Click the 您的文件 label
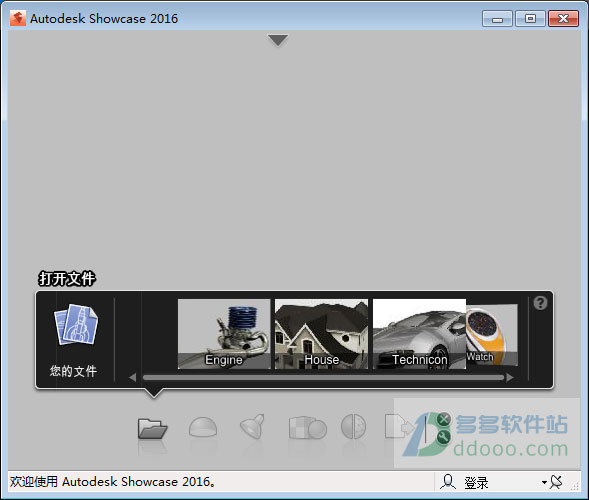This screenshot has width=589, height=500. (x=73, y=371)
